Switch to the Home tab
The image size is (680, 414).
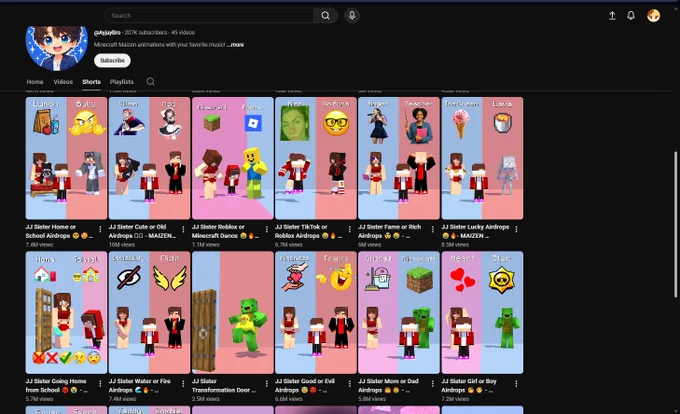(35, 81)
